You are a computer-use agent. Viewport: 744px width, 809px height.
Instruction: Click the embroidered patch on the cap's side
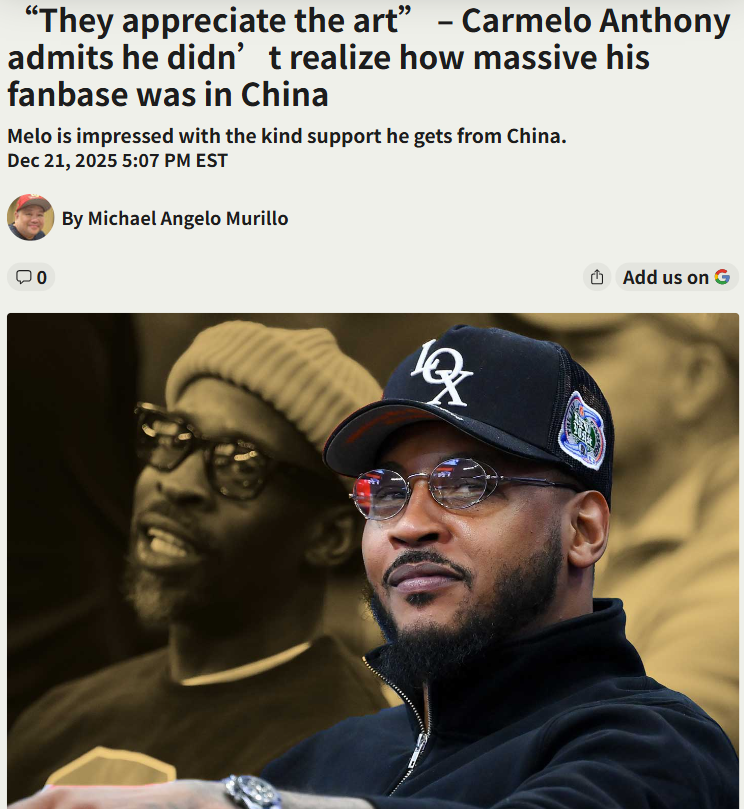click(x=582, y=431)
